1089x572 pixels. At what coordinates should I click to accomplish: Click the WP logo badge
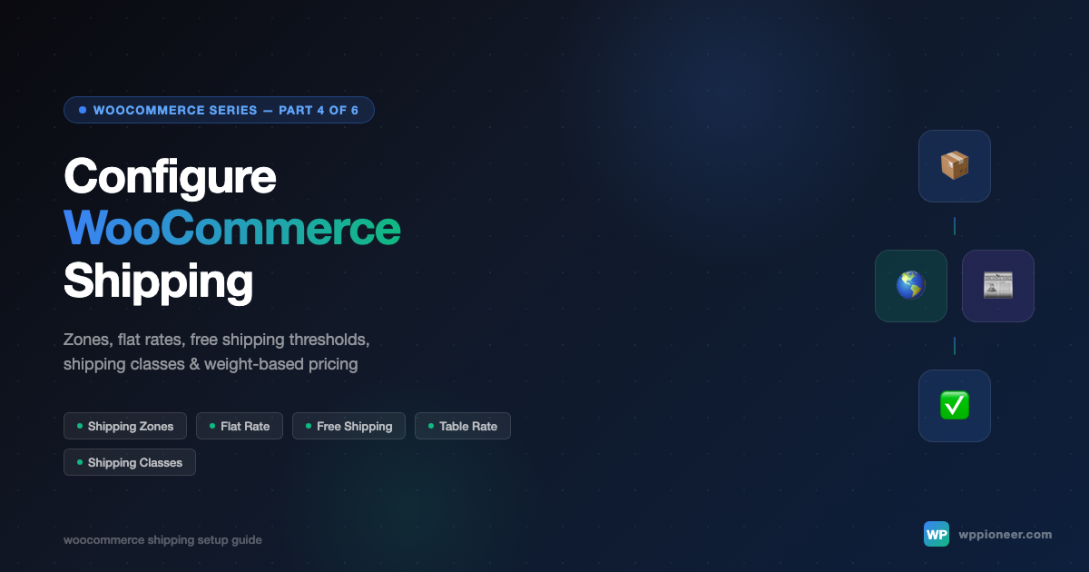(x=936, y=535)
